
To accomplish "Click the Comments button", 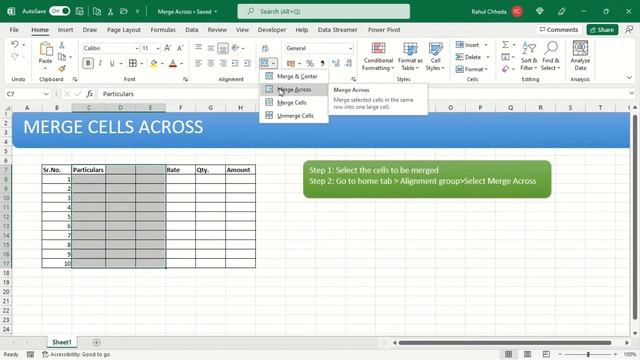I will click(558, 30).
